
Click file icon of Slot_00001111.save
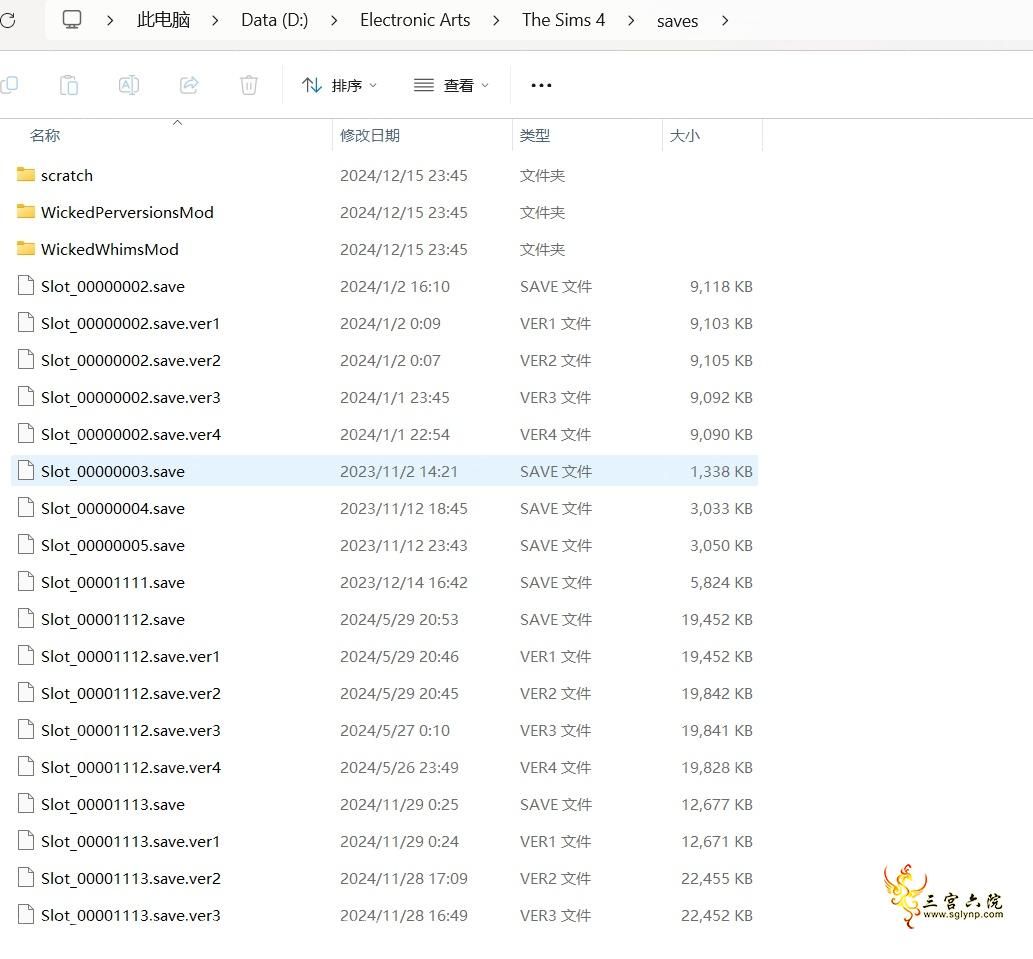[x=26, y=581]
